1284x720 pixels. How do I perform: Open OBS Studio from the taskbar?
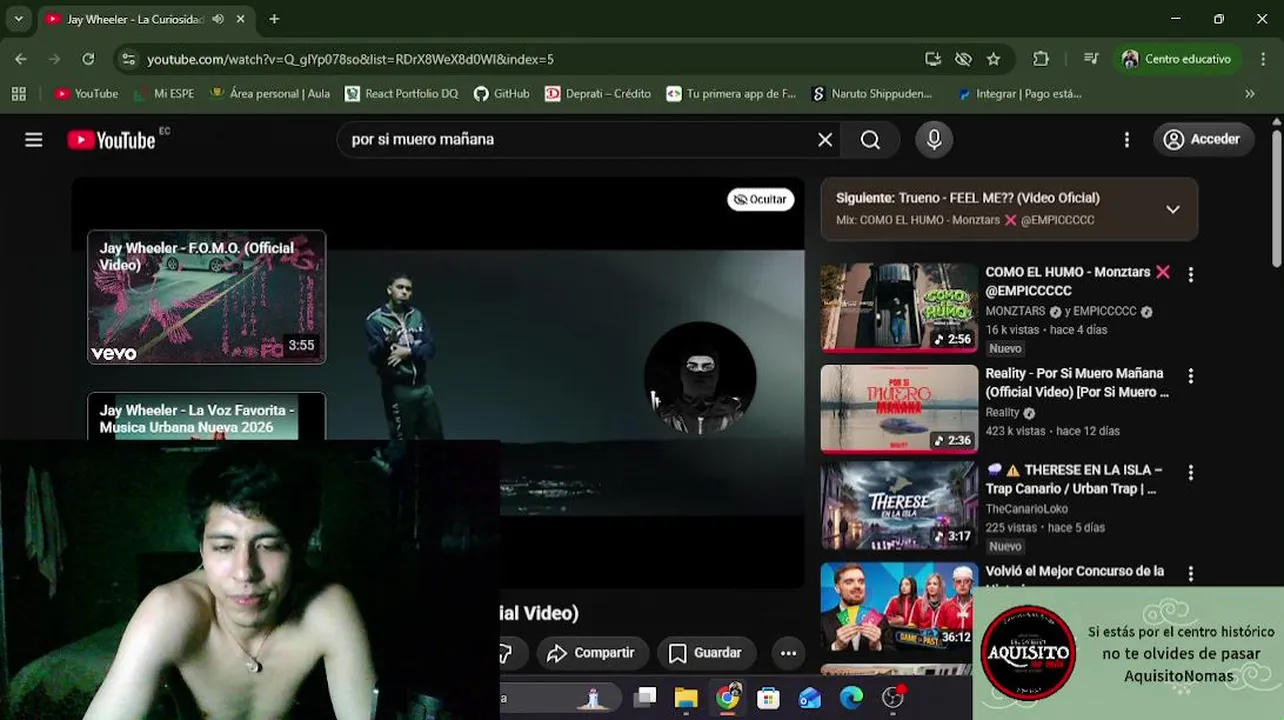point(893,697)
